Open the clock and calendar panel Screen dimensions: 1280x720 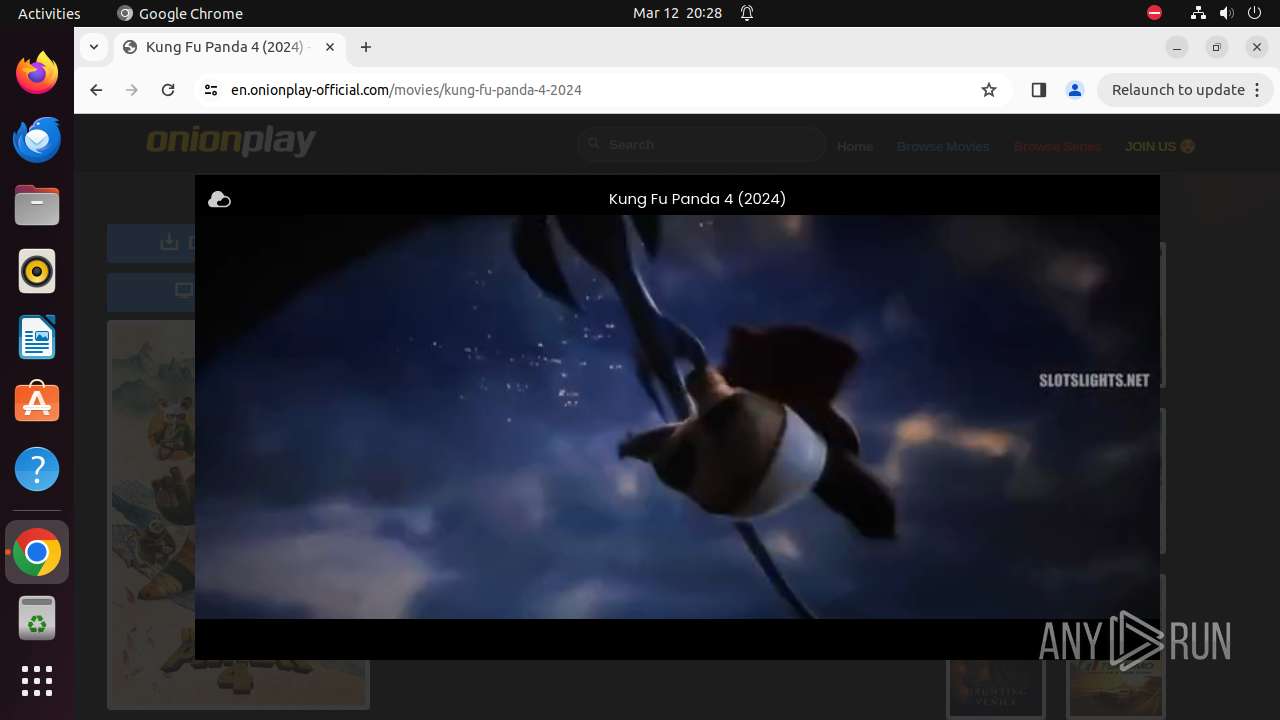[677, 13]
